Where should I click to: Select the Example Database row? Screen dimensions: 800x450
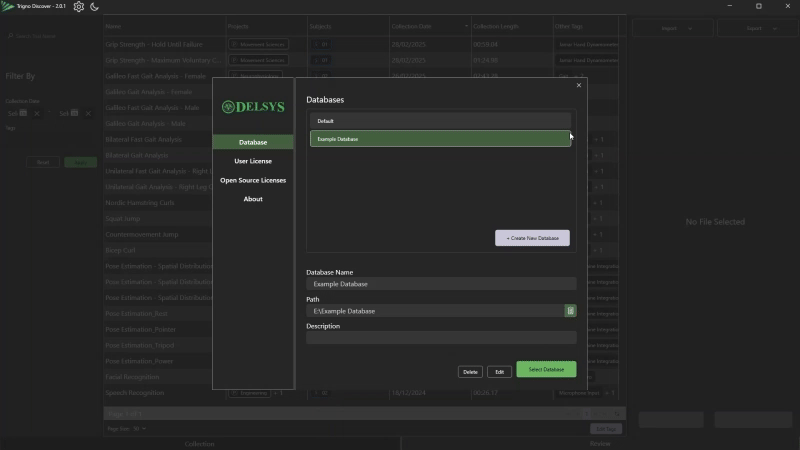click(x=440, y=139)
